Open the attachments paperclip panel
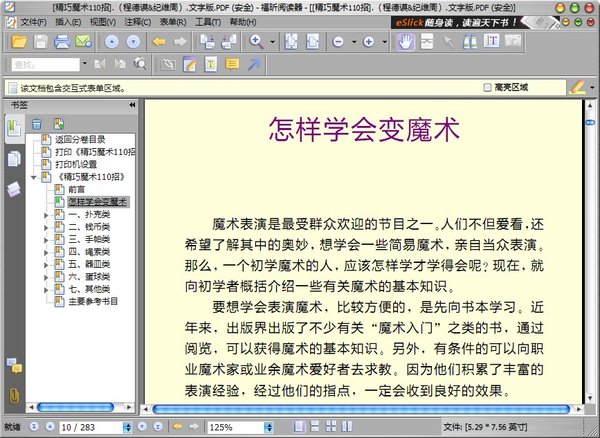Image resolution: width=600 pixels, height=438 pixels. (x=14, y=396)
